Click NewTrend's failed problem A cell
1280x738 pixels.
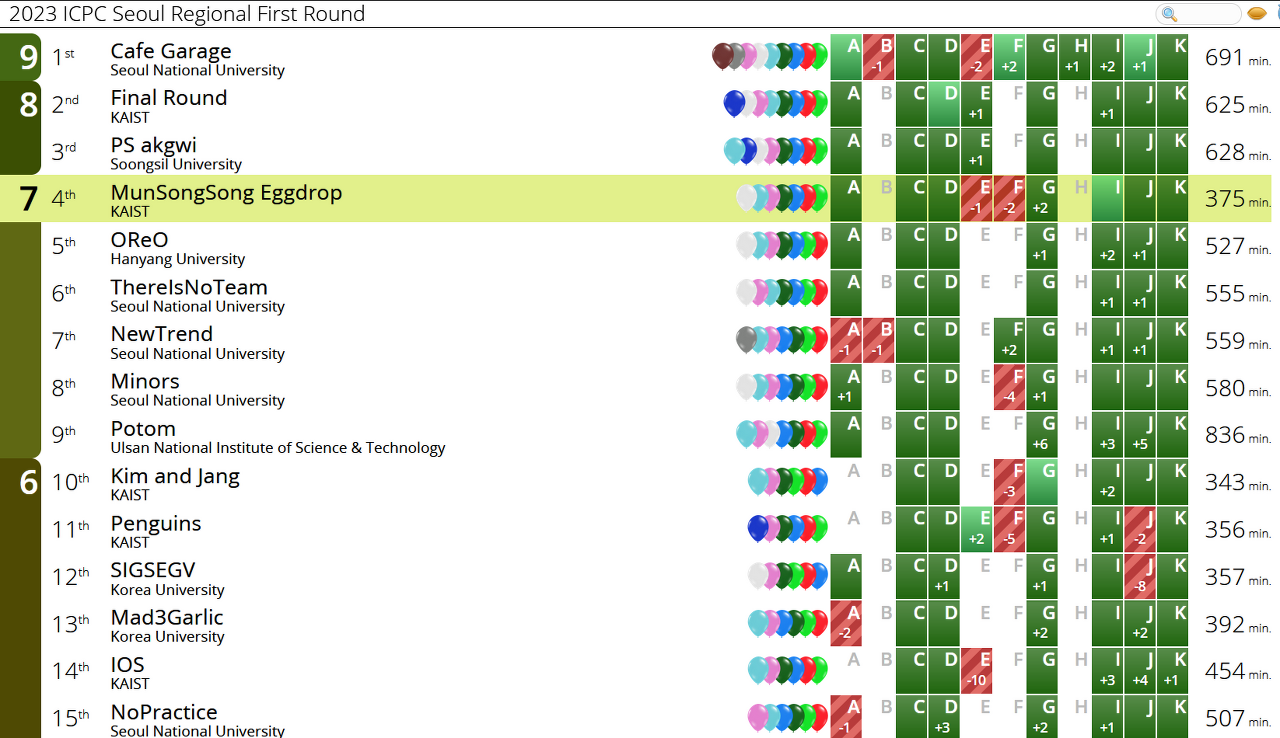point(846,340)
